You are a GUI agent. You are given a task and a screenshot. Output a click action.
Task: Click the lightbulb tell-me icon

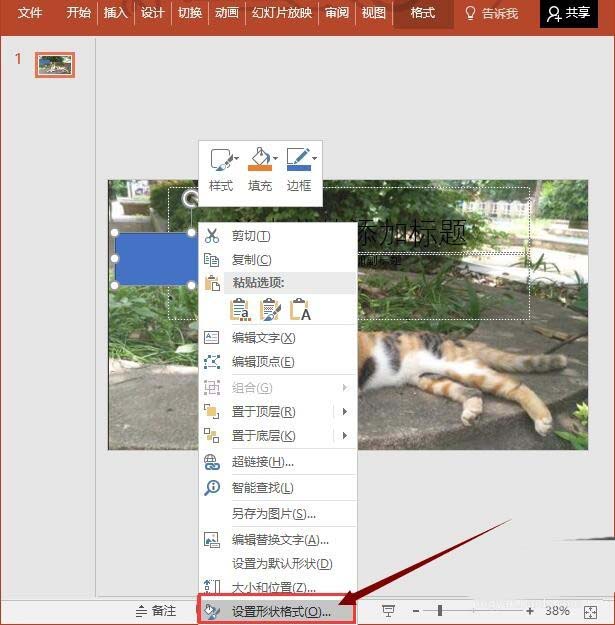[x=470, y=13]
